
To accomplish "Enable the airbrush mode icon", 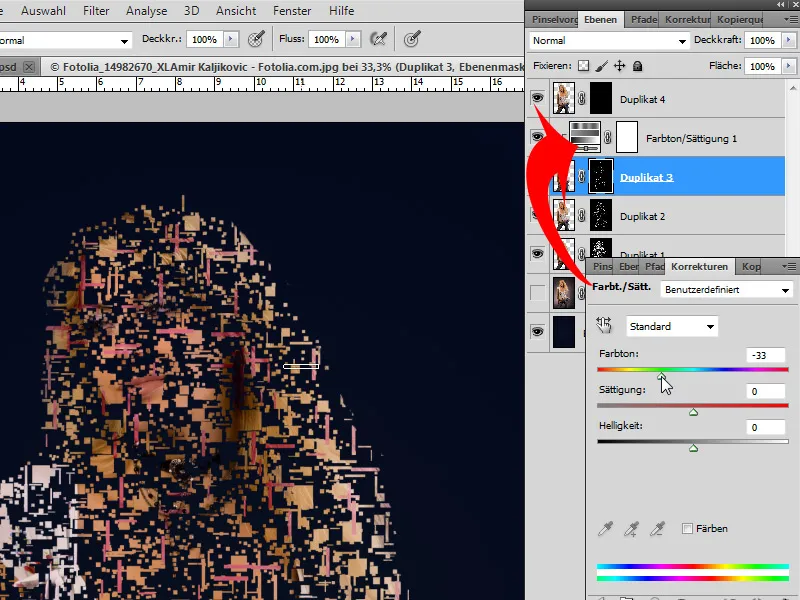I will point(378,39).
